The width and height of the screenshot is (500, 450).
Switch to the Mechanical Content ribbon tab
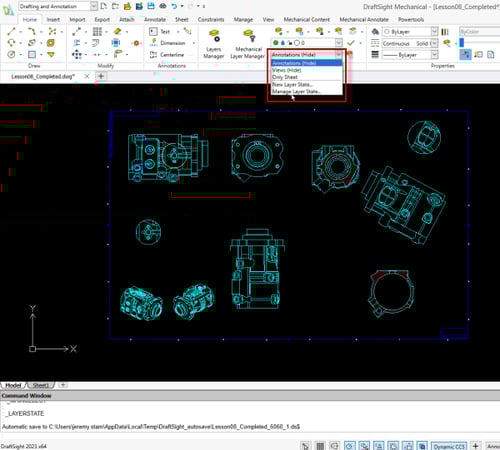pyautogui.click(x=307, y=19)
